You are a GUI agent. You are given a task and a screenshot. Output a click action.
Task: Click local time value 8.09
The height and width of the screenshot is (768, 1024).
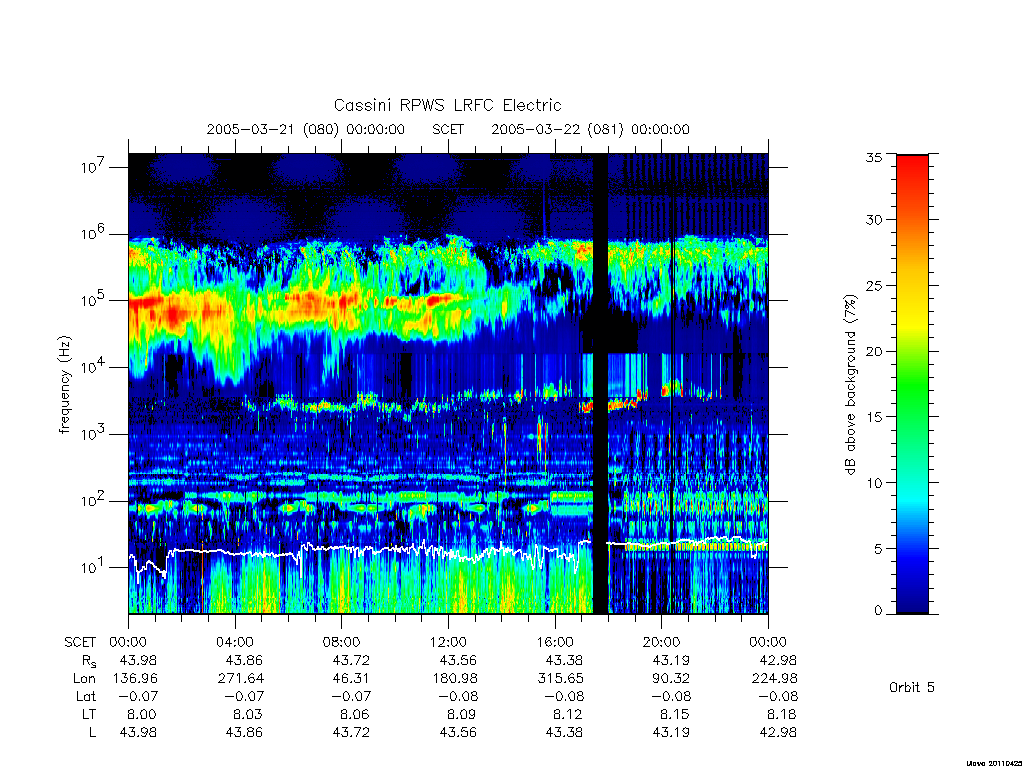461,714
